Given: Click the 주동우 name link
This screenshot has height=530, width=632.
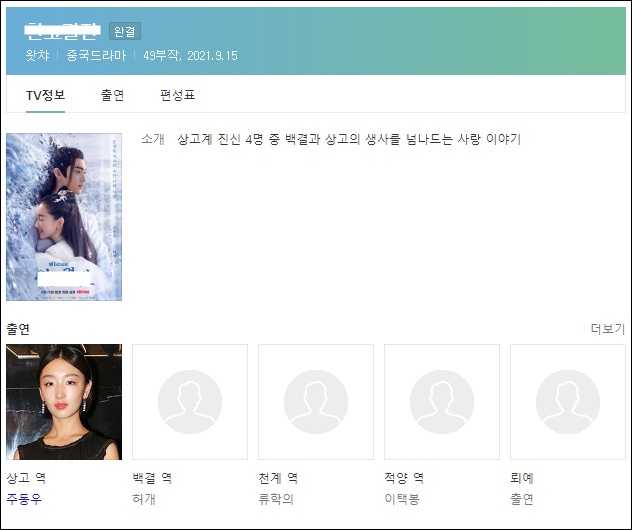Looking at the screenshot, I should tap(24, 499).
